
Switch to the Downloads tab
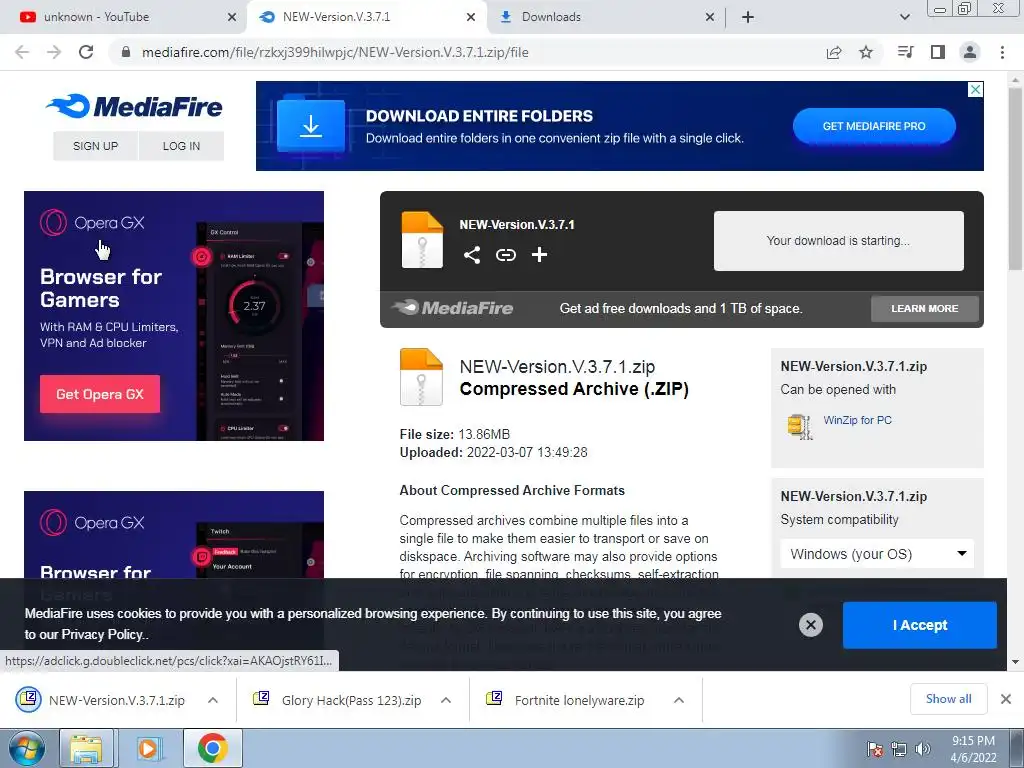coord(604,17)
